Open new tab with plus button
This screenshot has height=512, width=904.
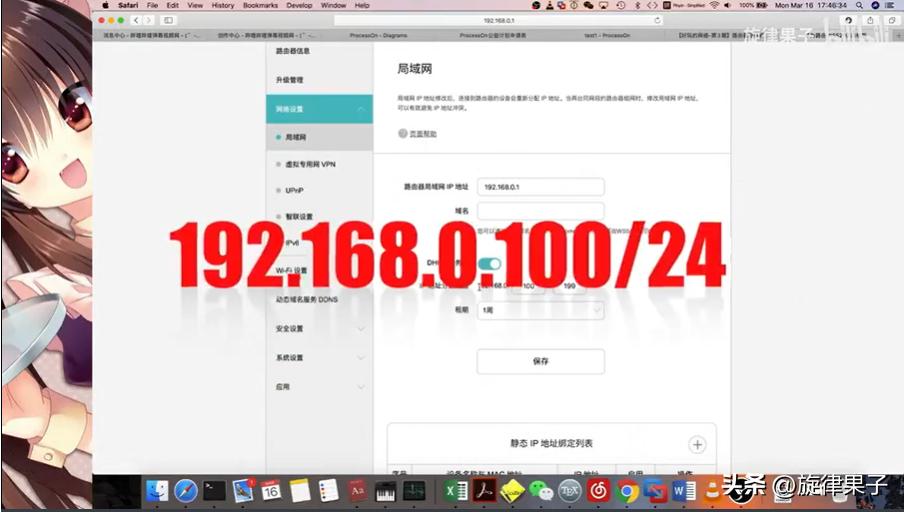click(x=898, y=35)
